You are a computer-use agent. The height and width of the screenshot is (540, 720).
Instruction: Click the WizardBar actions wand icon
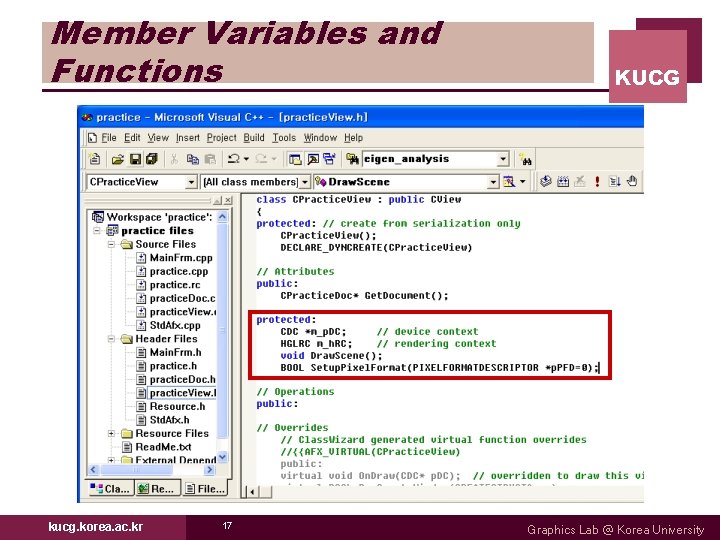click(x=509, y=182)
